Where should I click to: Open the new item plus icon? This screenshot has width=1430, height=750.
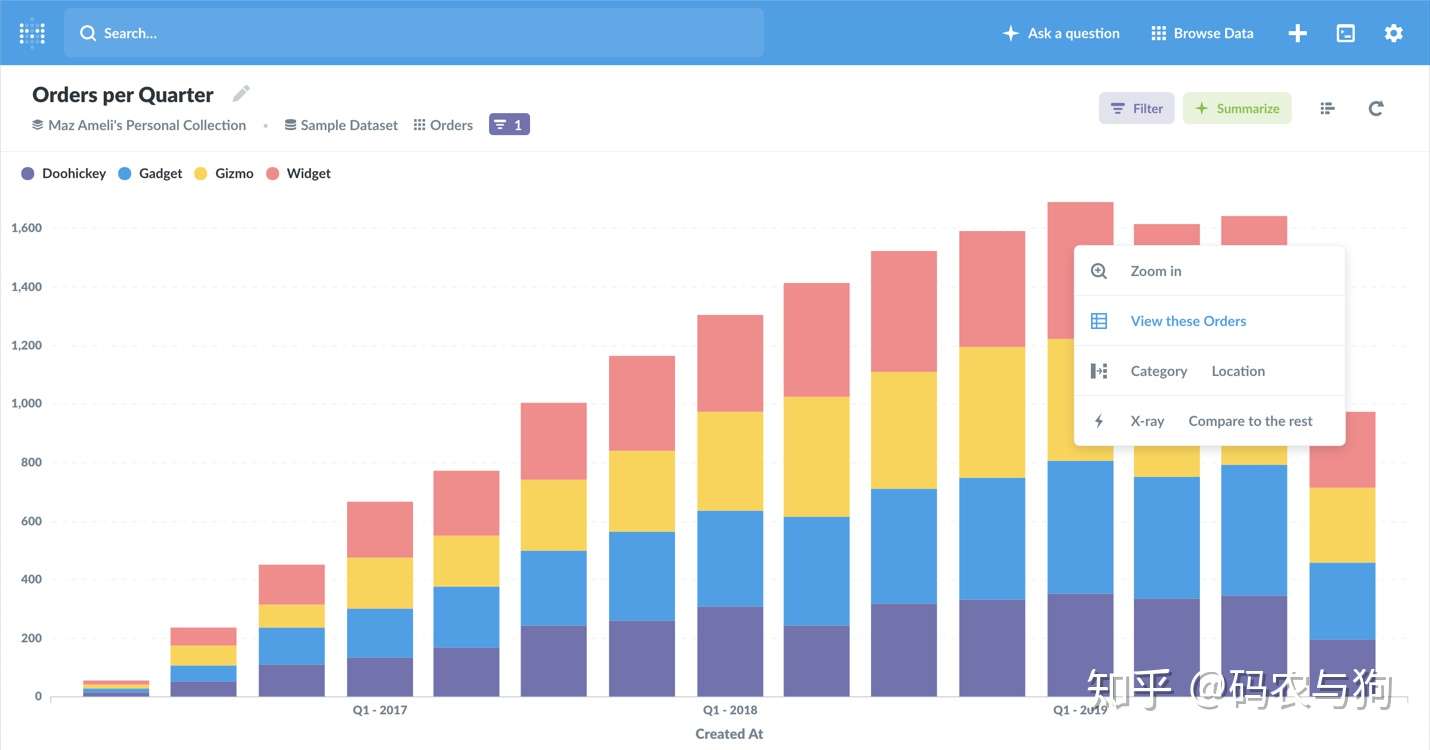point(1297,33)
